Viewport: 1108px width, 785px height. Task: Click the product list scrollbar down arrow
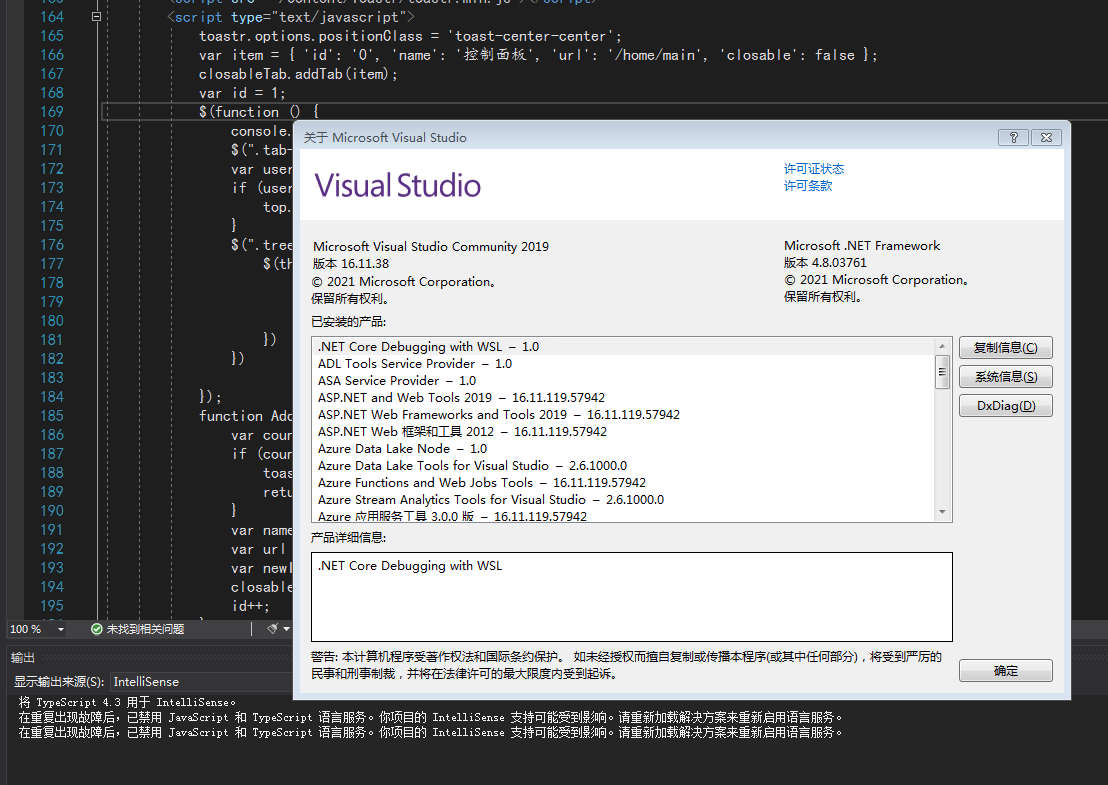point(942,512)
